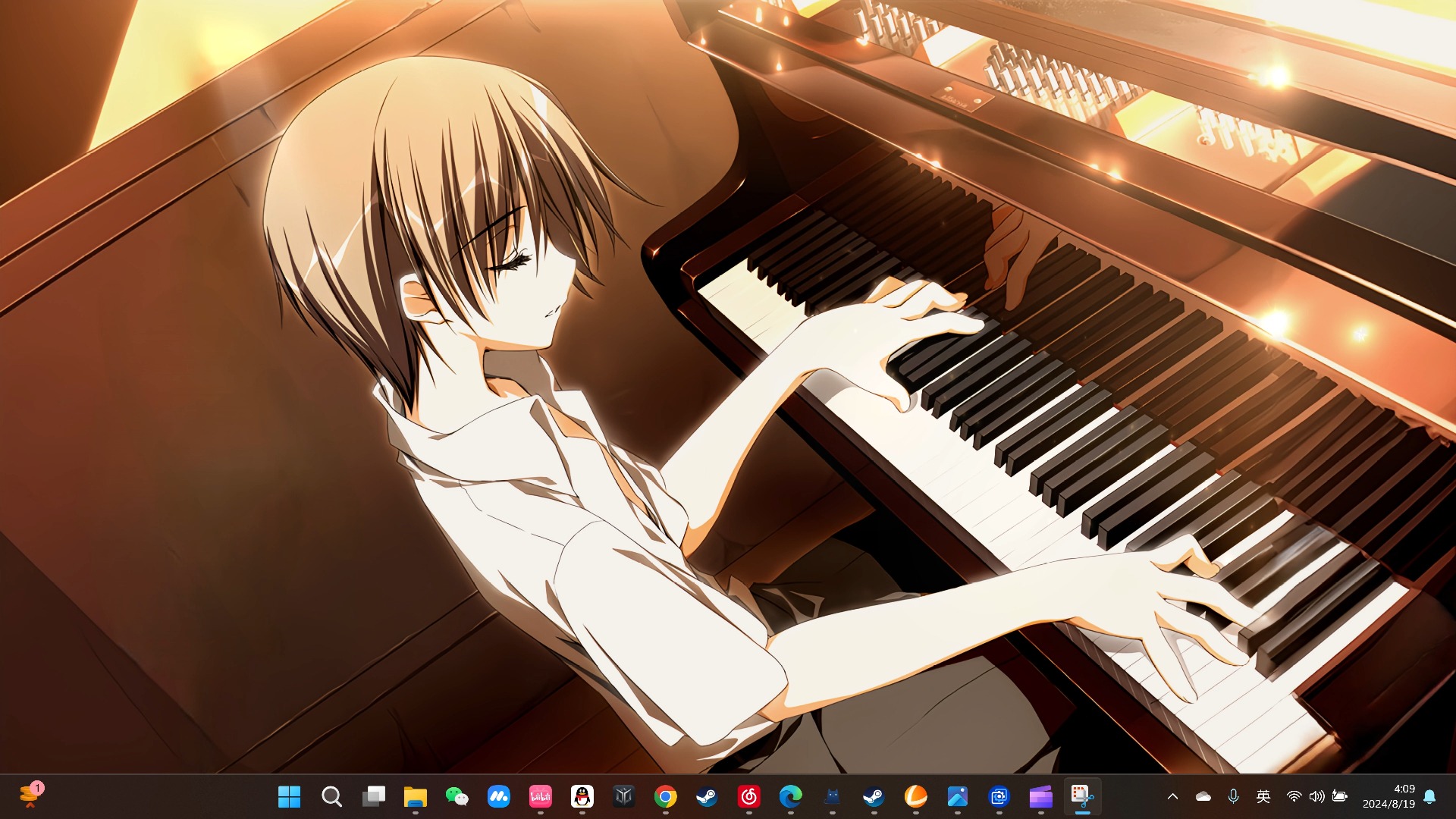
Task: Launch Microsoft Edge browser
Action: 790,796
